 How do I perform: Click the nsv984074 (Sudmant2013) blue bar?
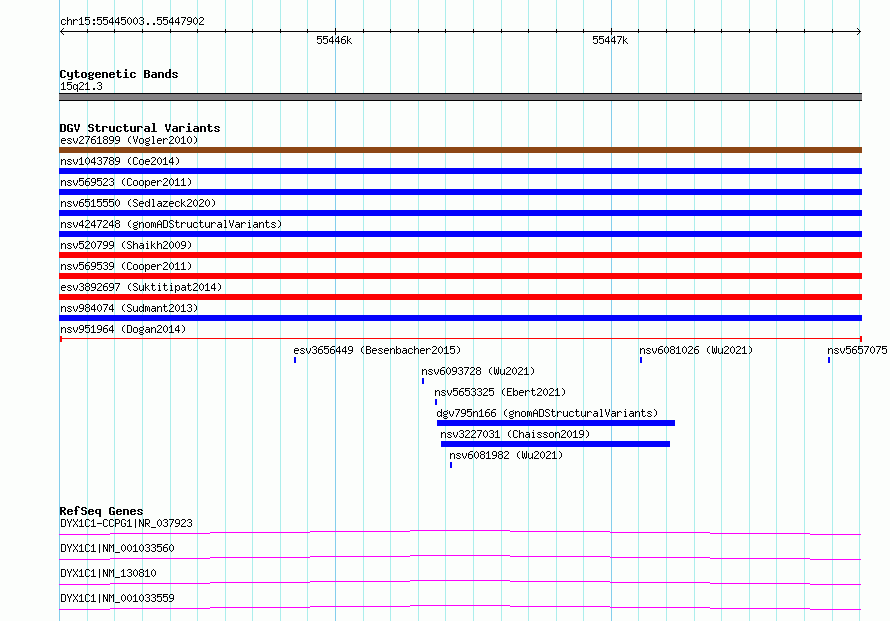click(x=460, y=318)
